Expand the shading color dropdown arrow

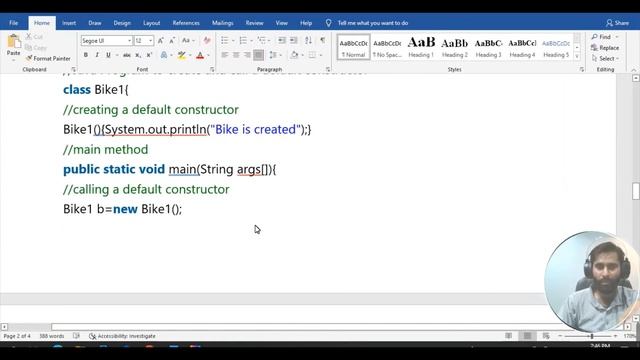(x=302, y=55)
